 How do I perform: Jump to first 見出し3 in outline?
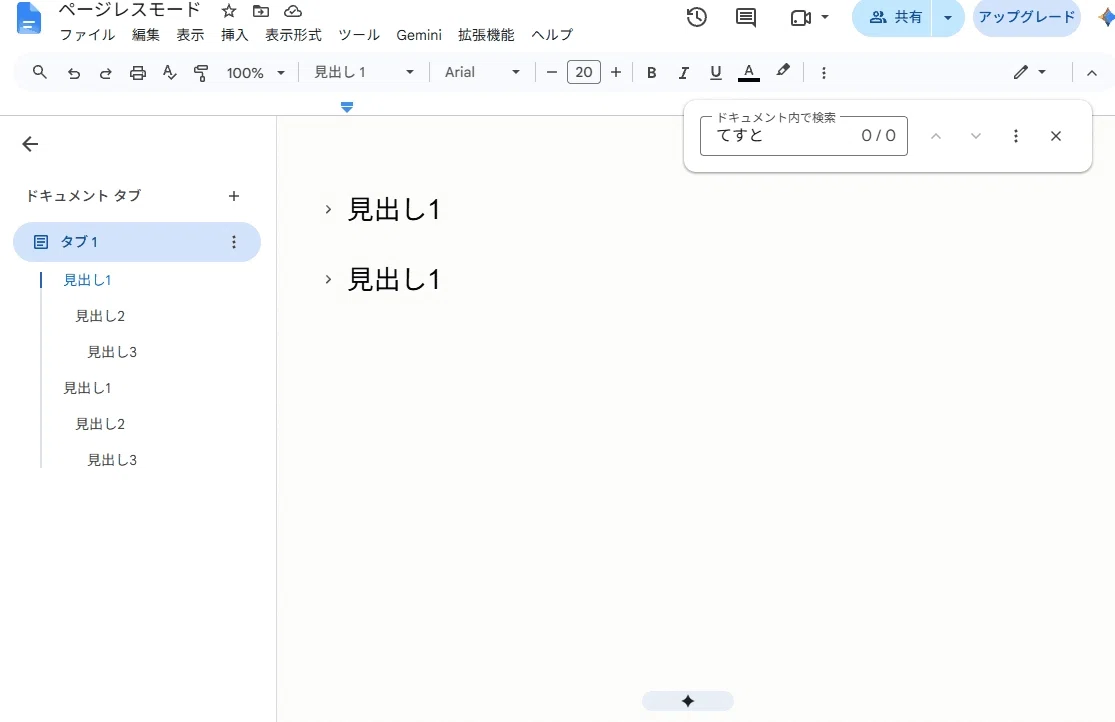tap(112, 352)
